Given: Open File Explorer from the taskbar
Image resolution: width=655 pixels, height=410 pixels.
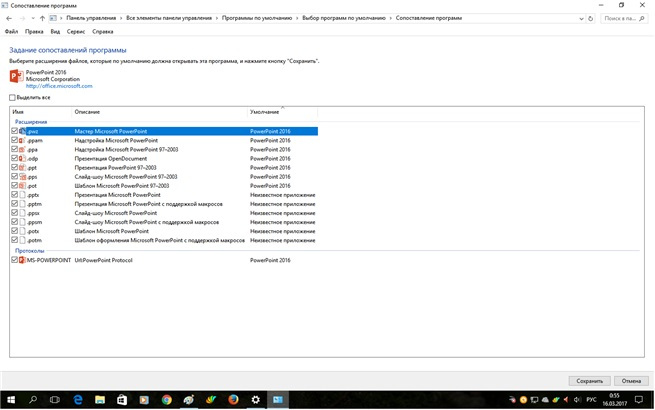Looking at the screenshot, I should click(100, 400).
